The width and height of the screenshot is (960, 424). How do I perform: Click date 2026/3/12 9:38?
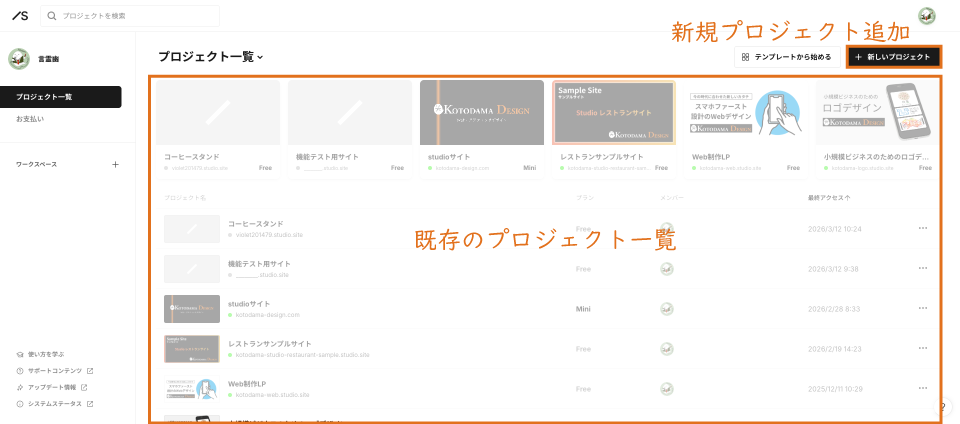[x=834, y=269]
